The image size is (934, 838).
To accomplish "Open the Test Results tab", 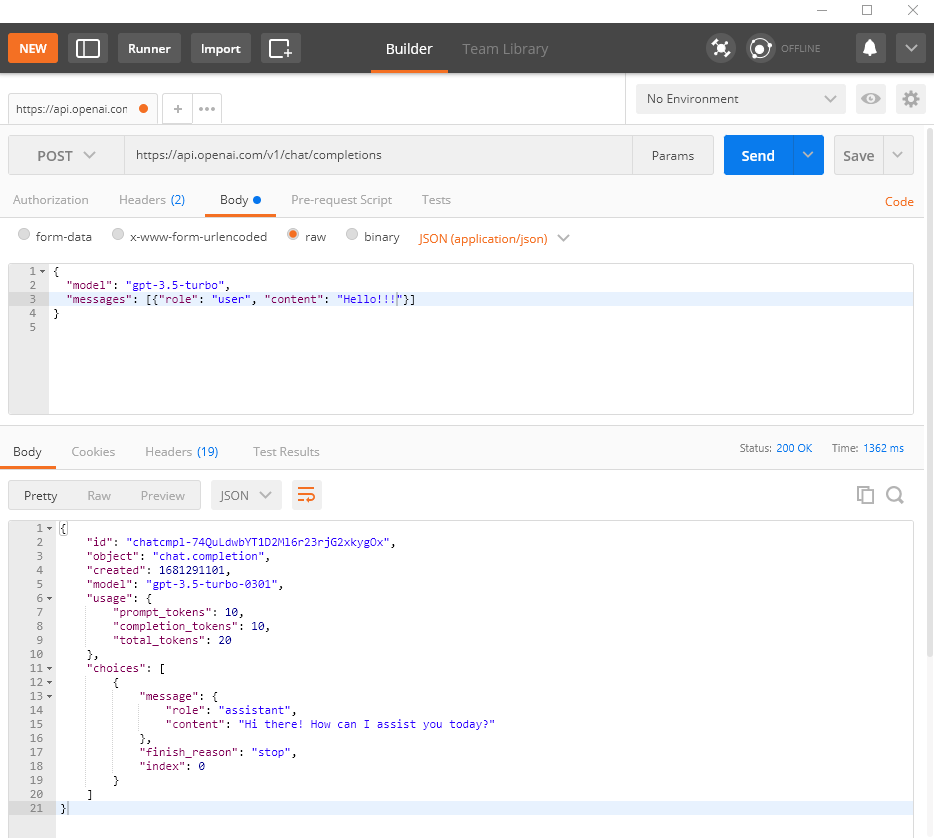I will 286,452.
